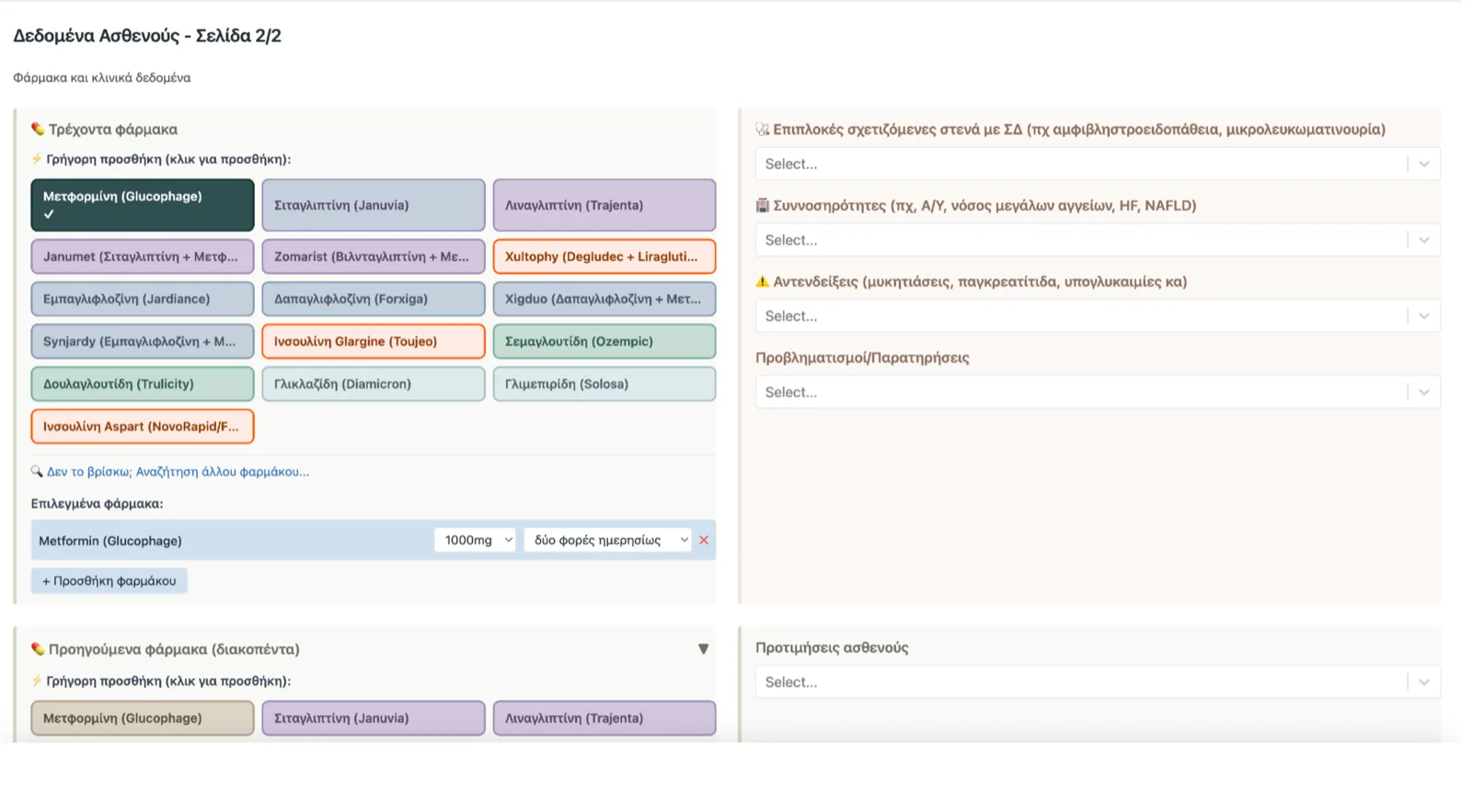1472x812 pixels.
Task: Collapse the Προηγούμενα φάρμακα section triangle
Action: [x=703, y=648]
